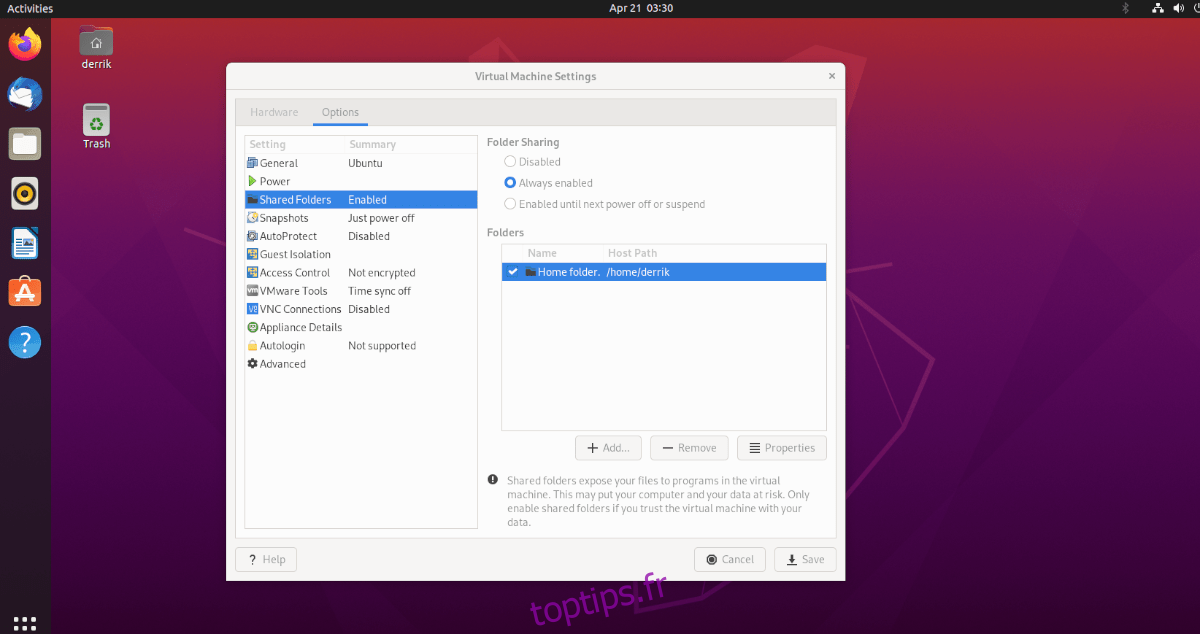Open the General settings entry
This screenshot has width=1200, height=634.
coord(277,163)
